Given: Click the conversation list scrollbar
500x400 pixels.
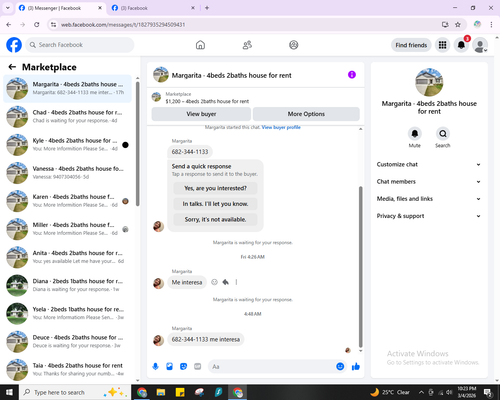Looking at the screenshot, I should [x=138, y=144].
